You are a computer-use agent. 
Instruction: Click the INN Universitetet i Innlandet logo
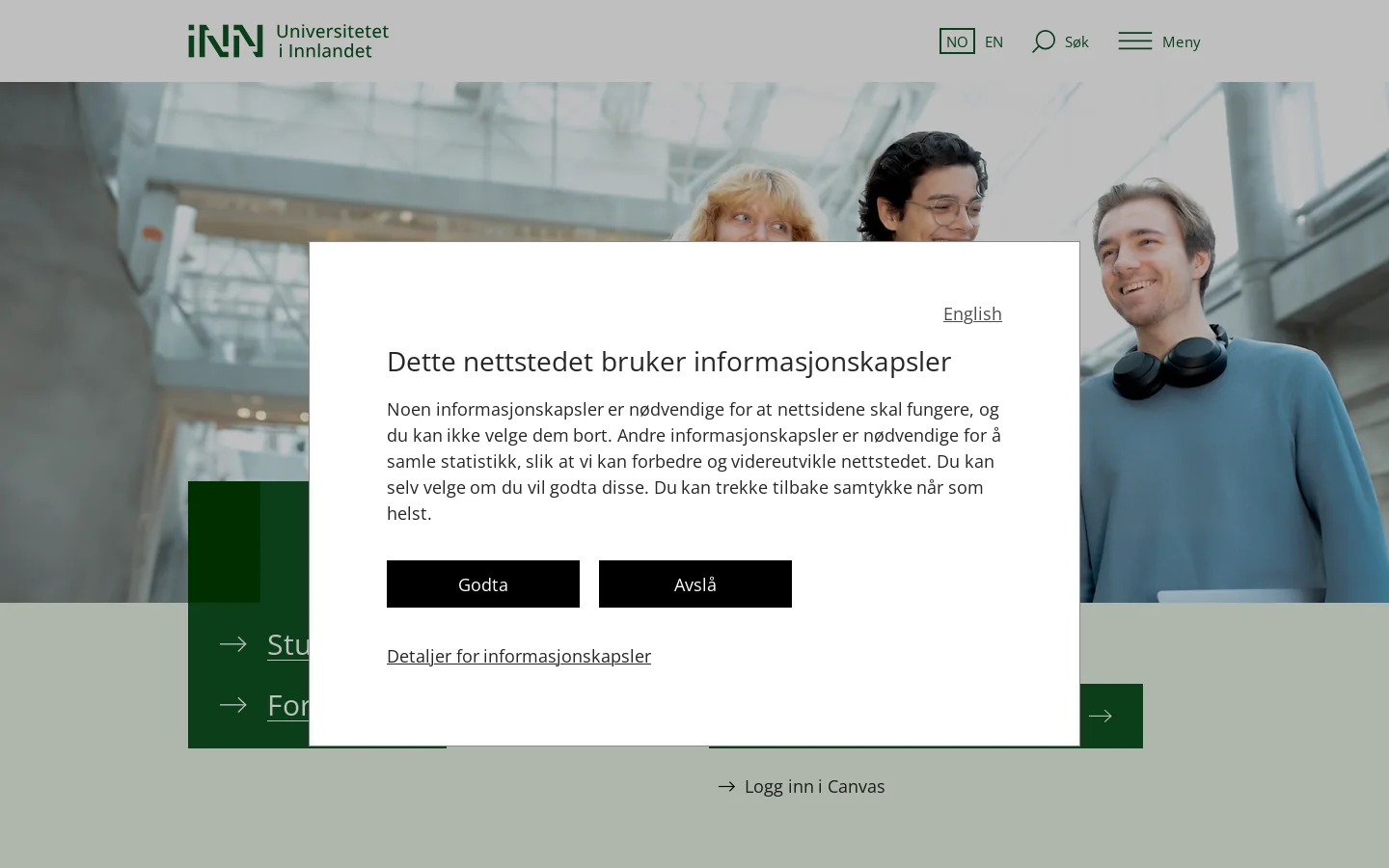pos(288,41)
